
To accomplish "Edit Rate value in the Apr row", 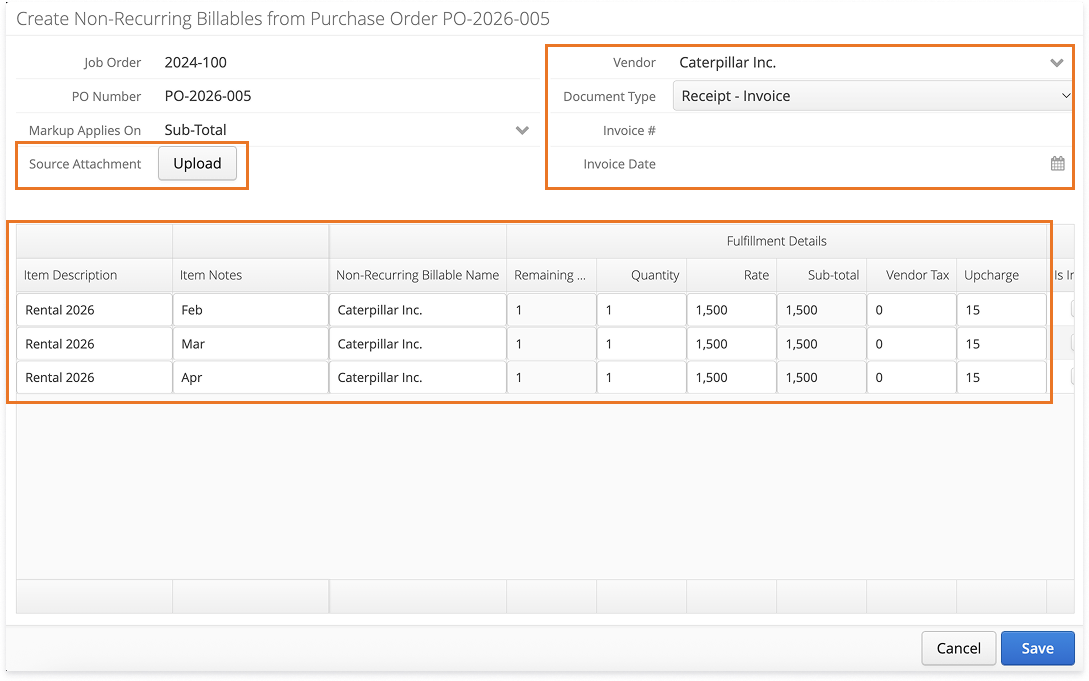I will point(731,377).
